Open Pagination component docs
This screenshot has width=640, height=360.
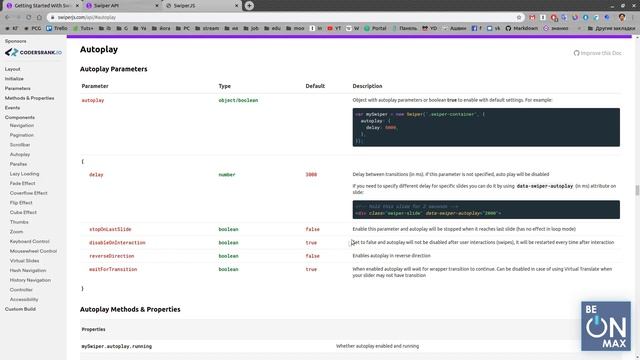pyautogui.click(x=22, y=135)
